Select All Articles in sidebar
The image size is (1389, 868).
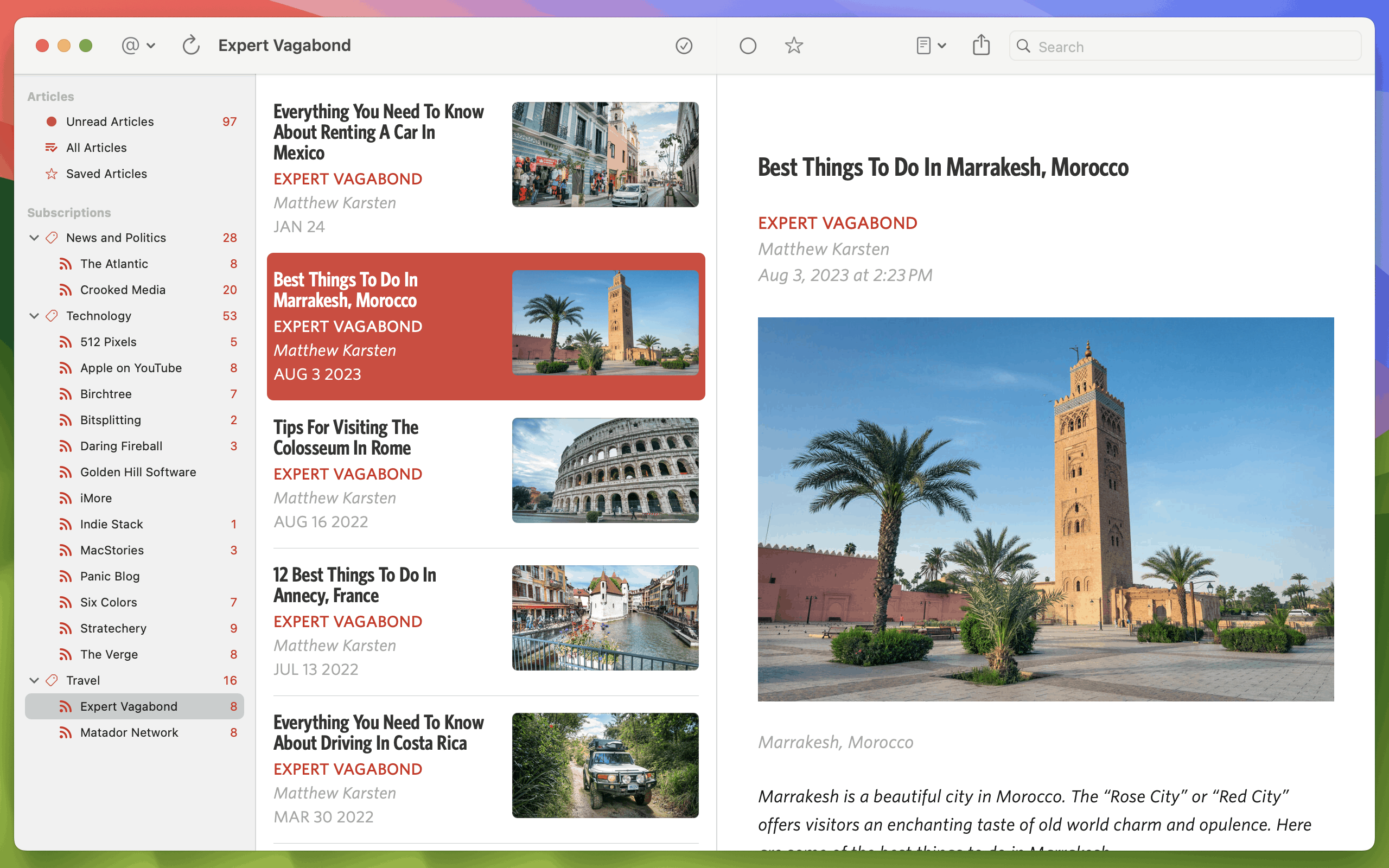tap(135, 148)
